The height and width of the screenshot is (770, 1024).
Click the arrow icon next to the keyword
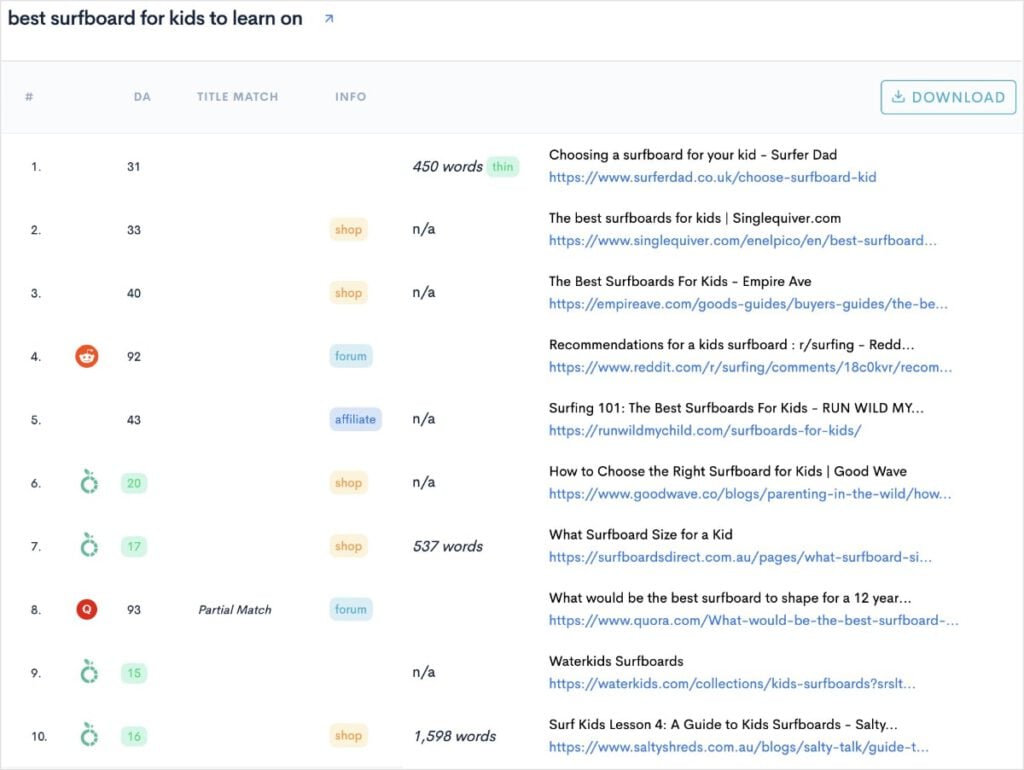pos(328,17)
